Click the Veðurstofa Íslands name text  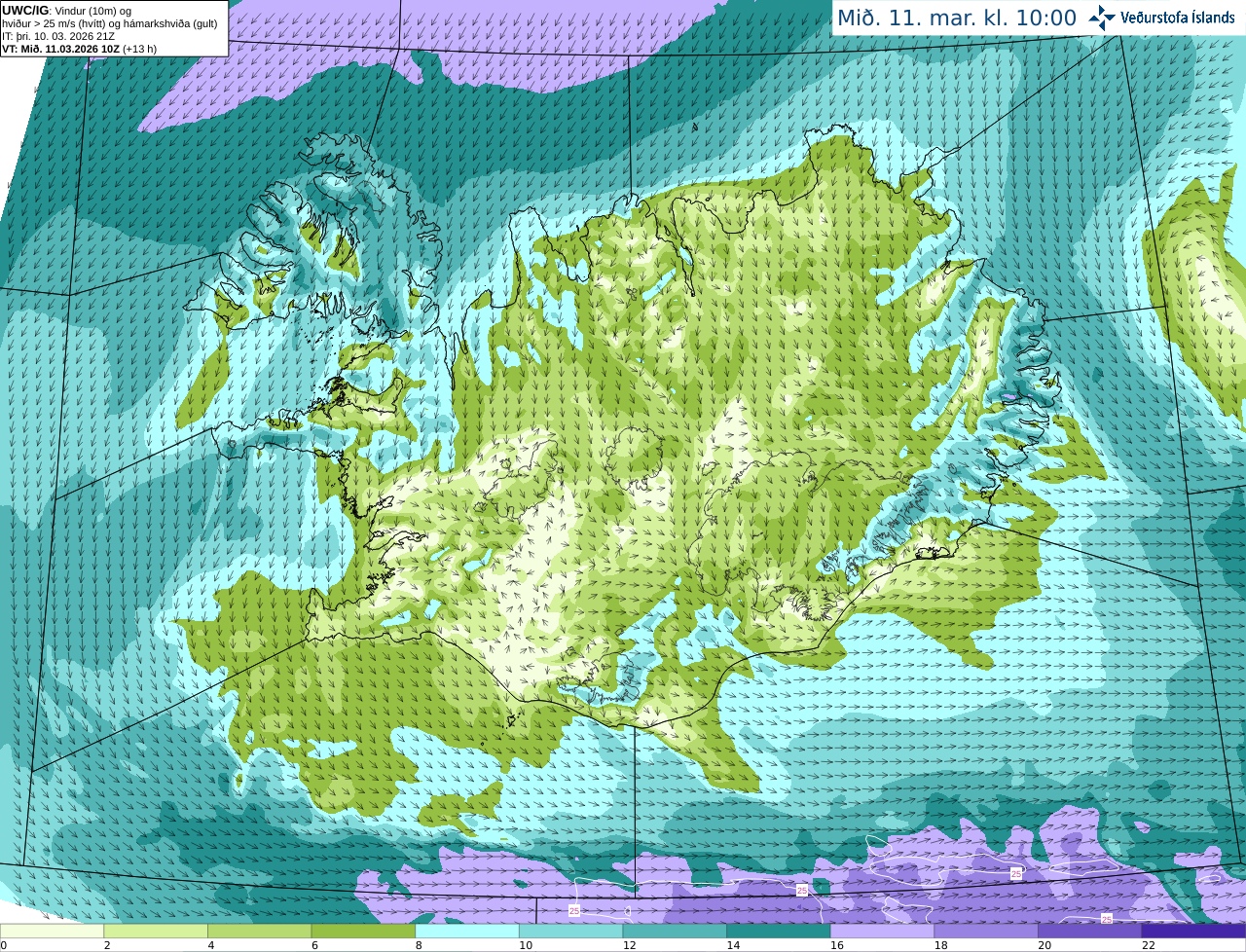[x=1178, y=18]
